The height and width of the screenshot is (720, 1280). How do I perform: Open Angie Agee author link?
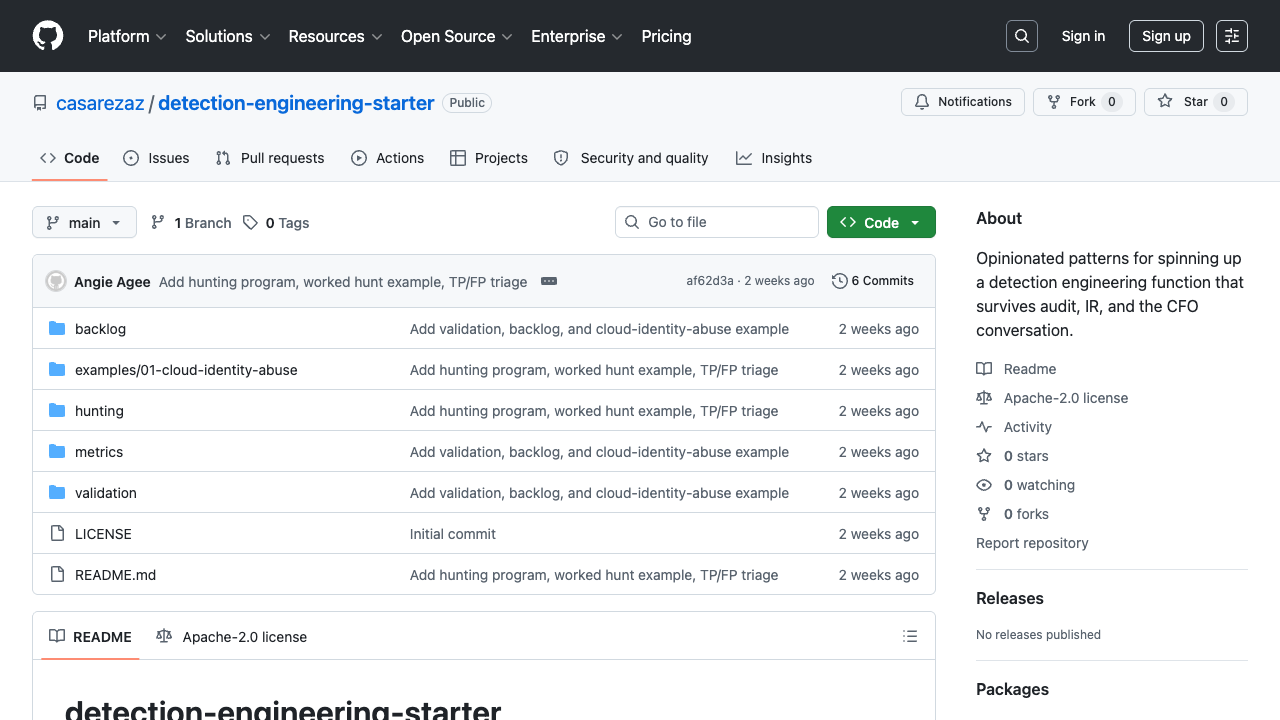112,282
